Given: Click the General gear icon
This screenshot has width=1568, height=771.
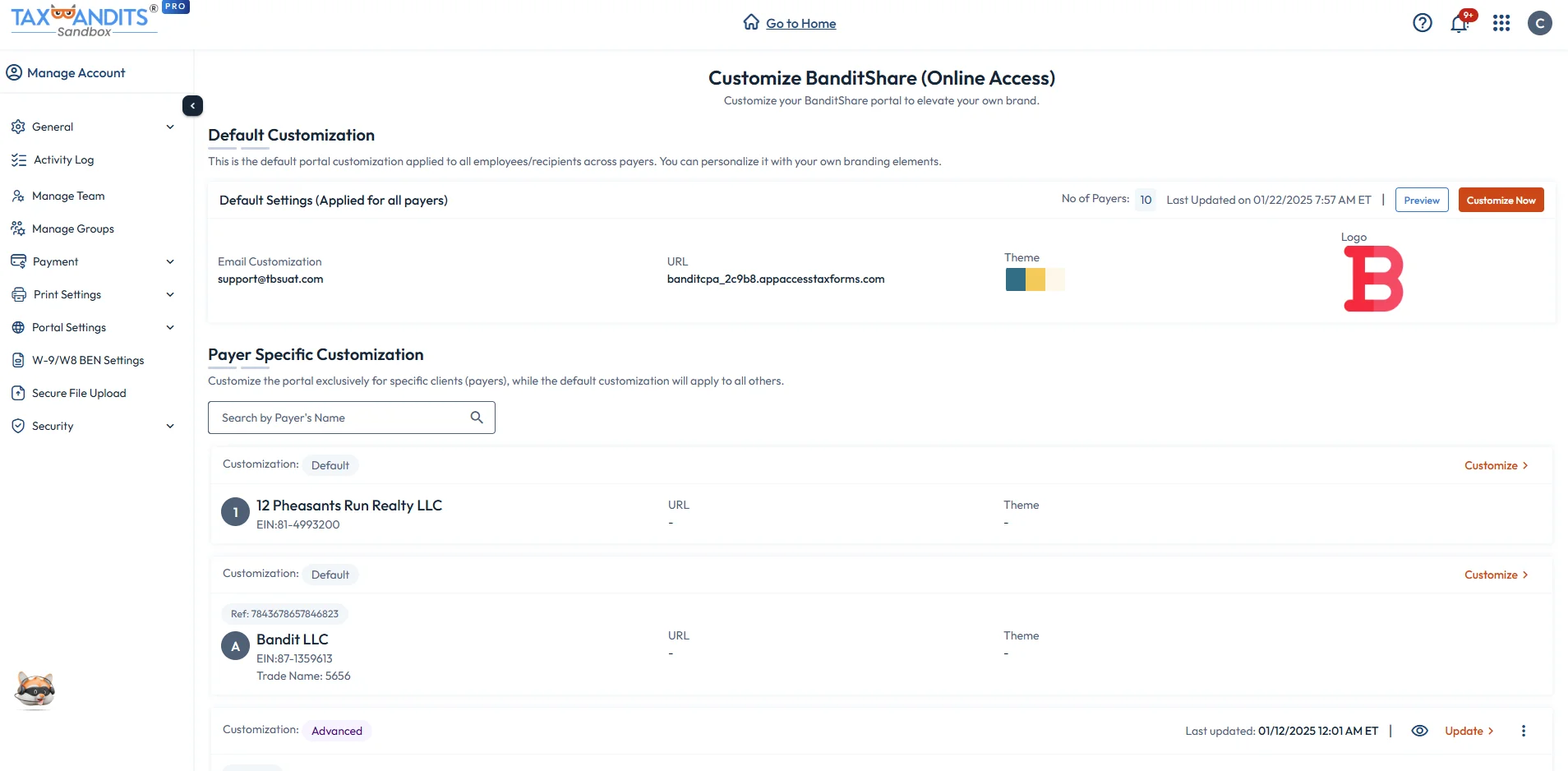Looking at the screenshot, I should pos(18,127).
